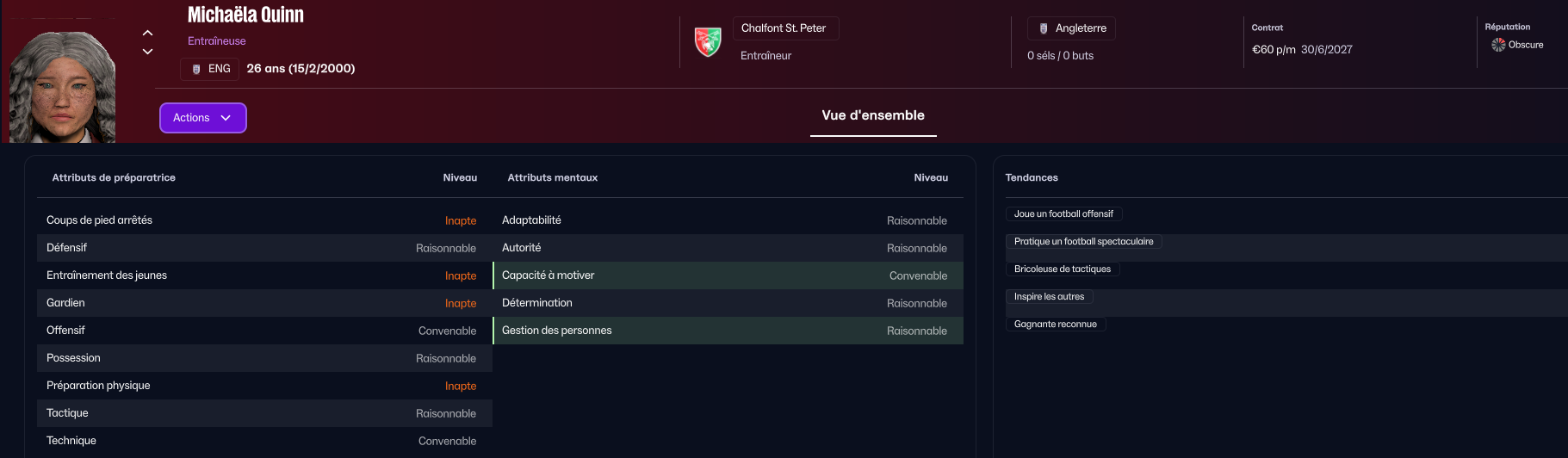Select the Joue un football offensif tag
The width and height of the screenshot is (1568, 458).
(x=1063, y=214)
